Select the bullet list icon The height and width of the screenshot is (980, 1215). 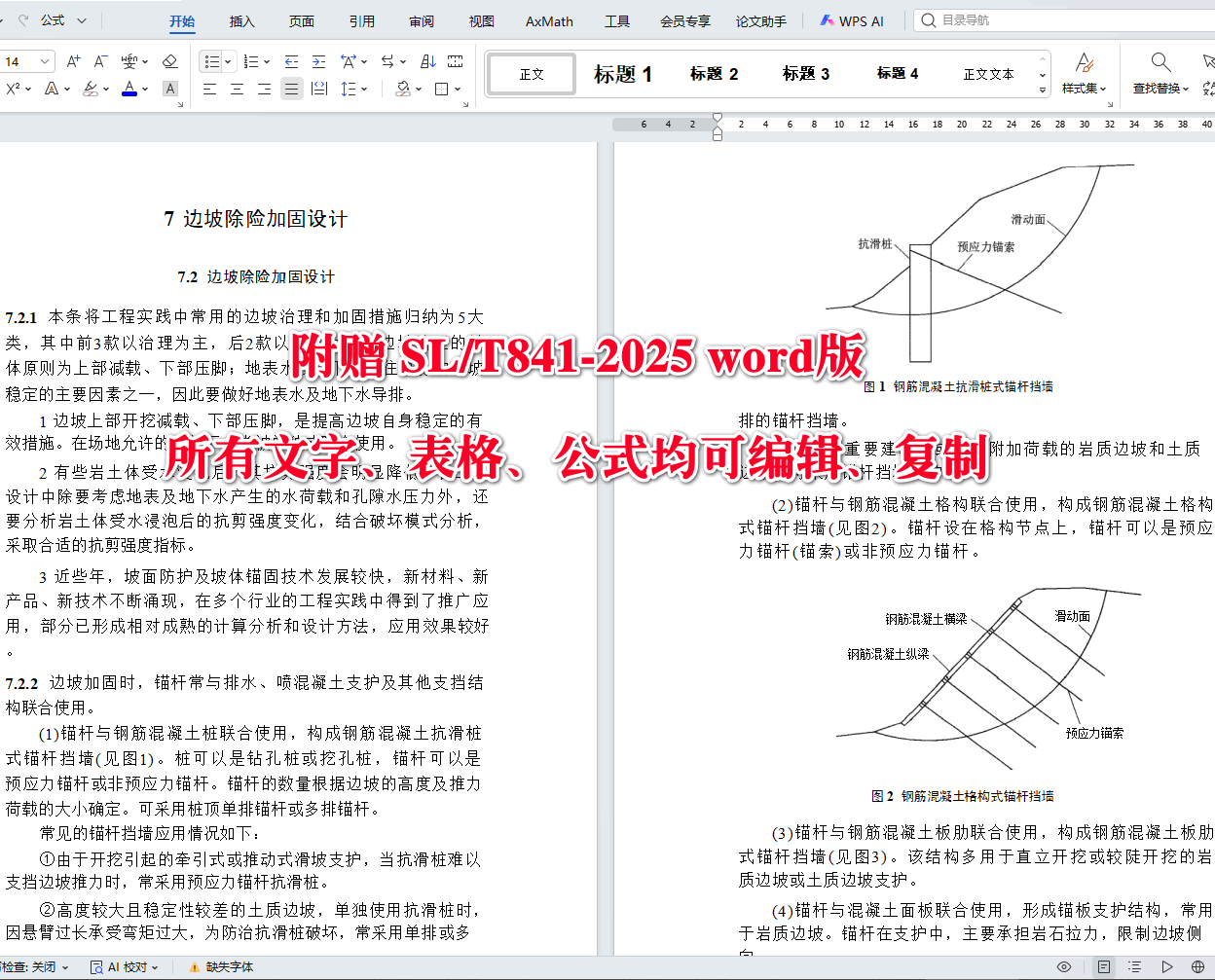[x=211, y=61]
